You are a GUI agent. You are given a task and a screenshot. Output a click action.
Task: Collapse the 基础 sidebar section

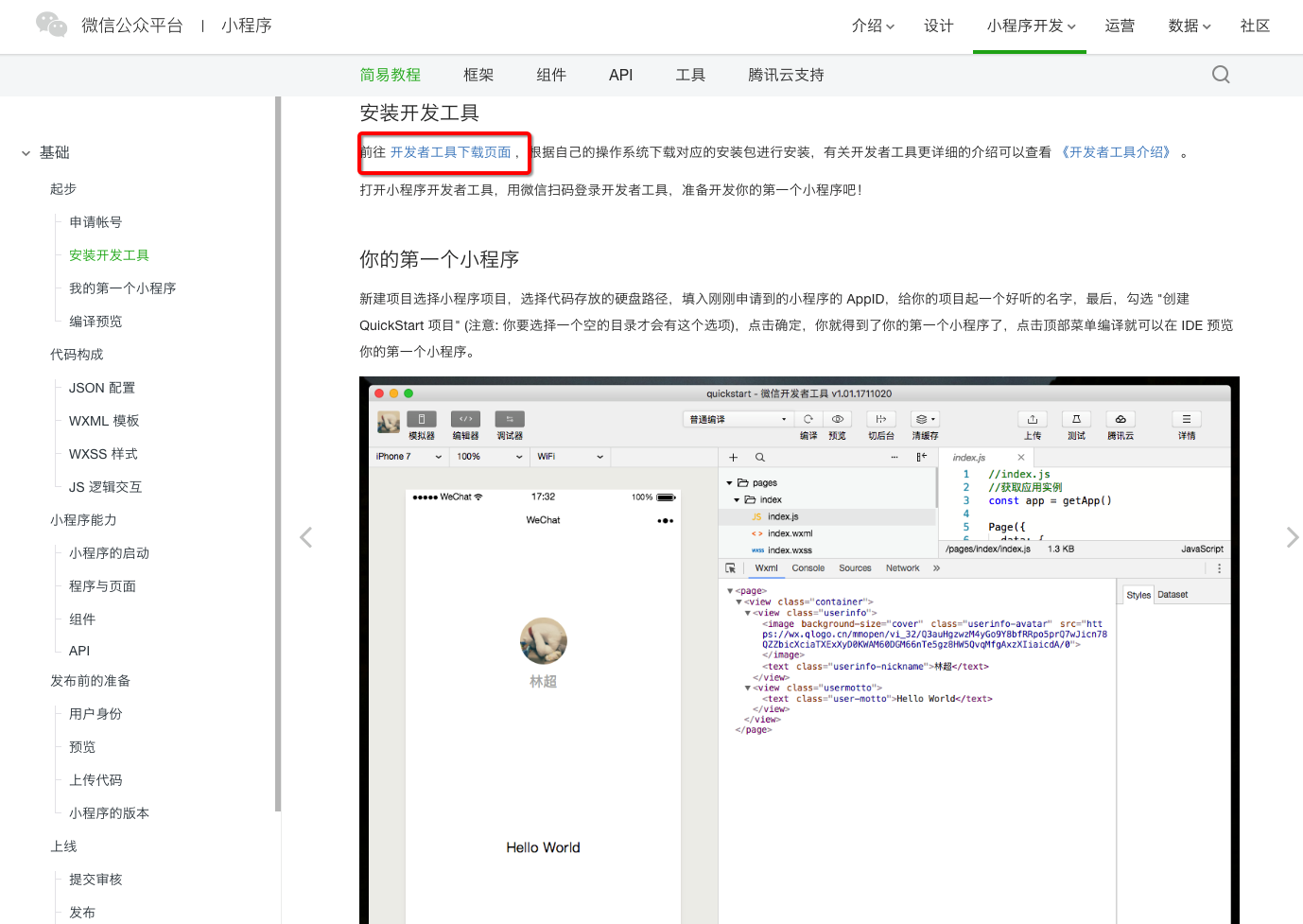tap(26, 153)
